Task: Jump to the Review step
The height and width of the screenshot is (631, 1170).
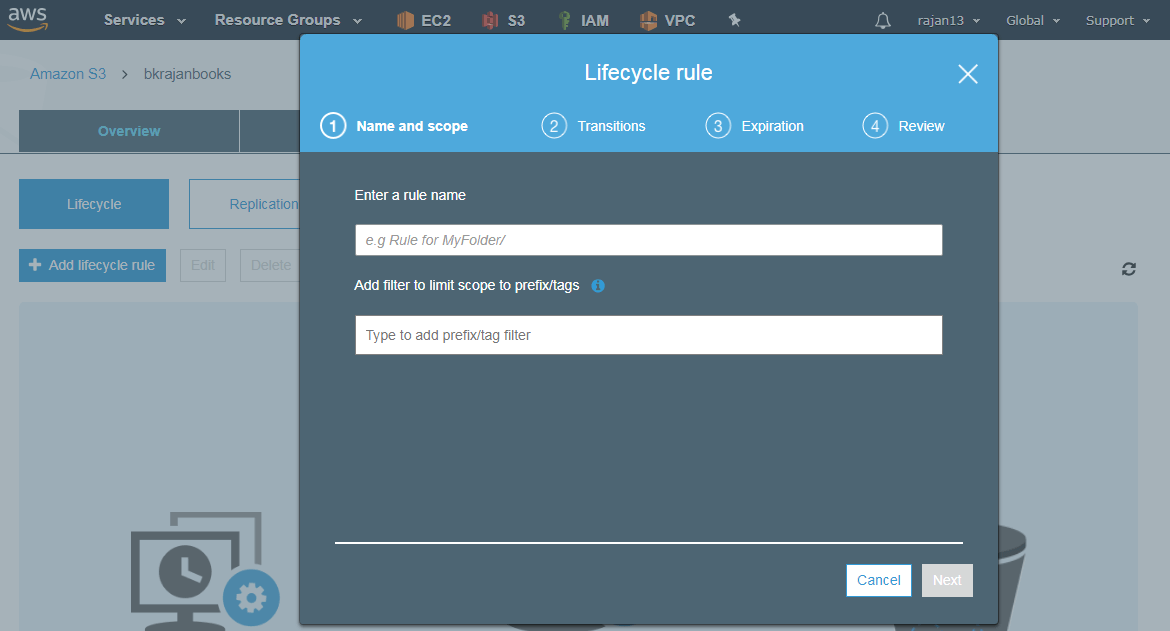Action: 904,126
